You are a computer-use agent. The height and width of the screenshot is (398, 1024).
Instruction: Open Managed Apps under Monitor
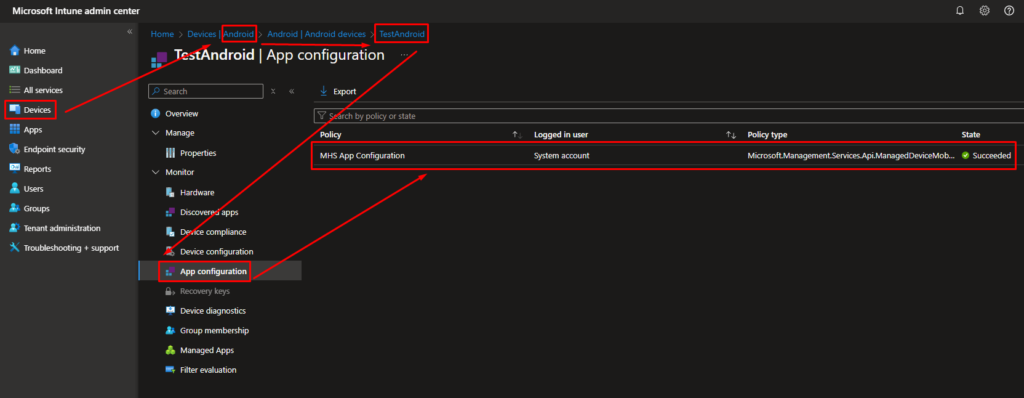[207, 350]
